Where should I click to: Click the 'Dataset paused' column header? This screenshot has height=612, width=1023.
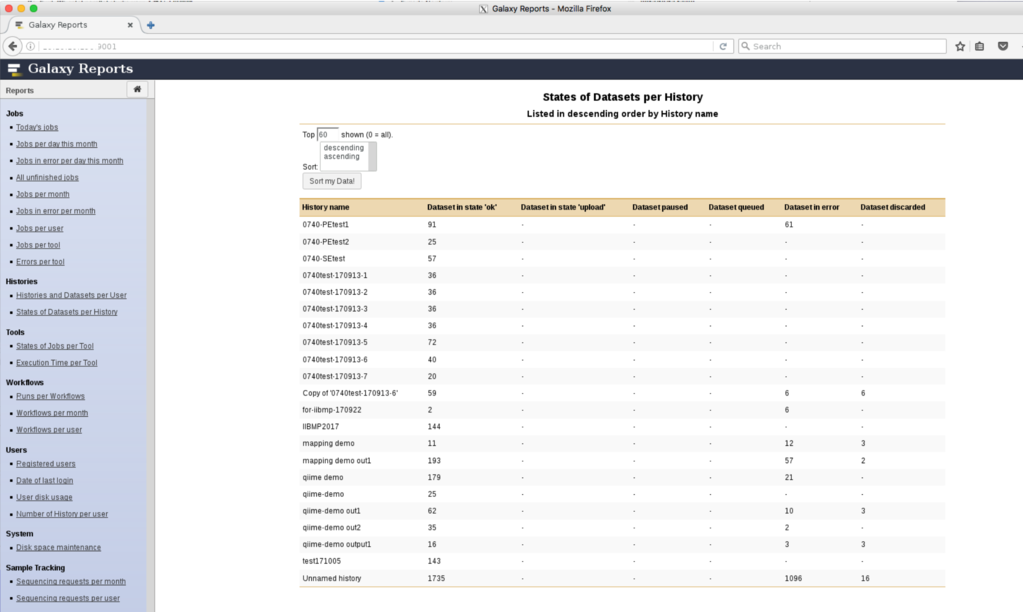(x=660, y=207)
